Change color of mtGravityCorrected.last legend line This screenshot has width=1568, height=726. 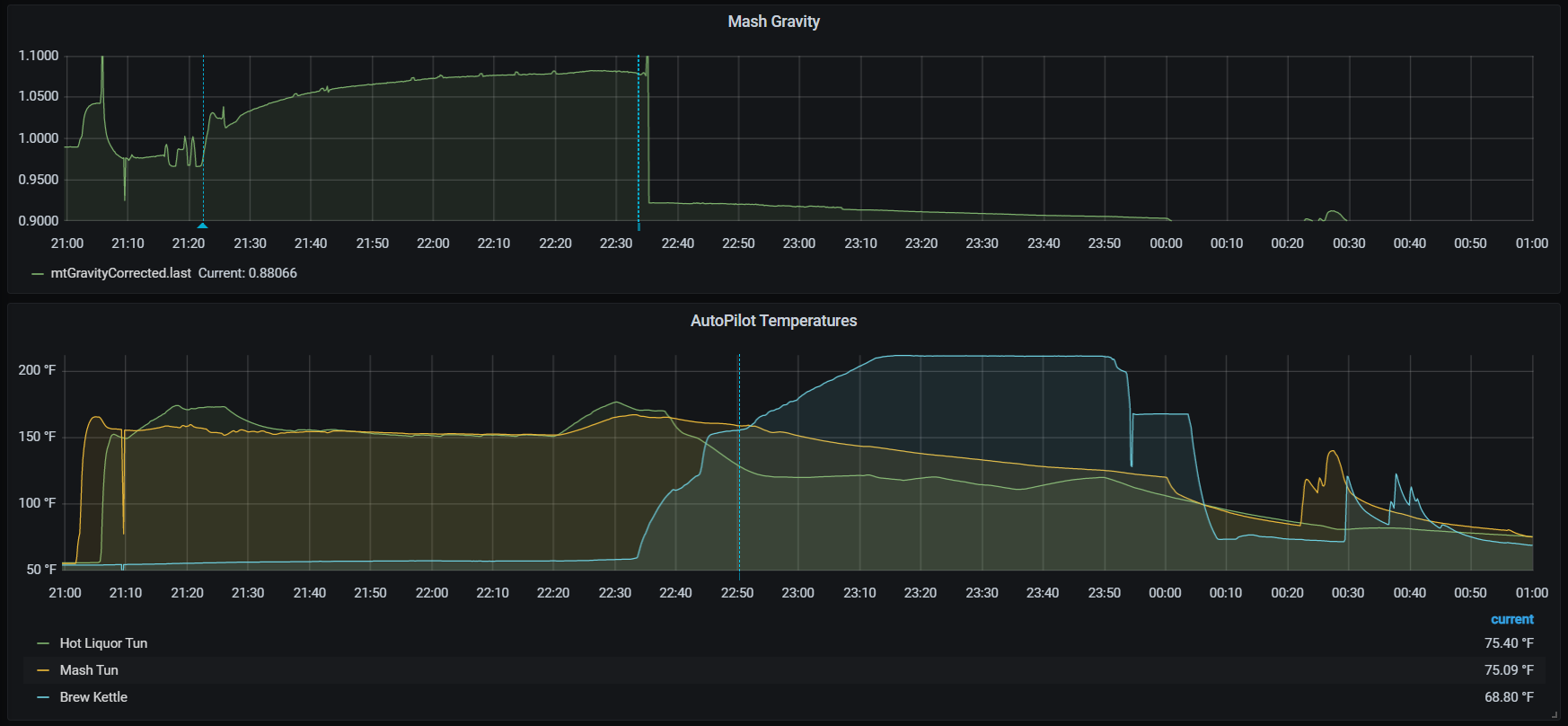pyautogui.click(x=38, y=273)
